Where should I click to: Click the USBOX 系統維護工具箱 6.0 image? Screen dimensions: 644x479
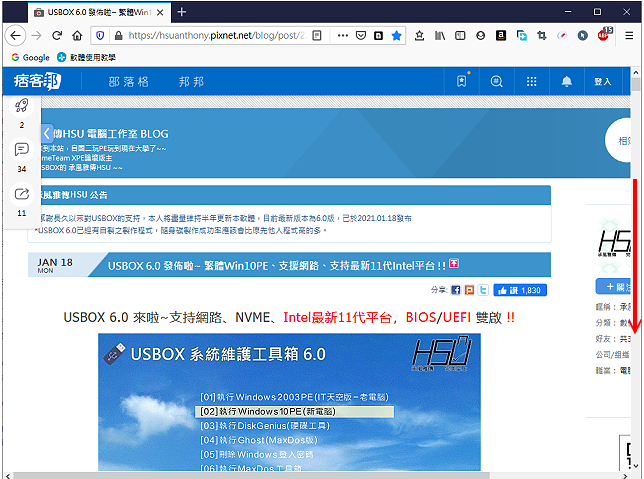click(x=289, y=402)
